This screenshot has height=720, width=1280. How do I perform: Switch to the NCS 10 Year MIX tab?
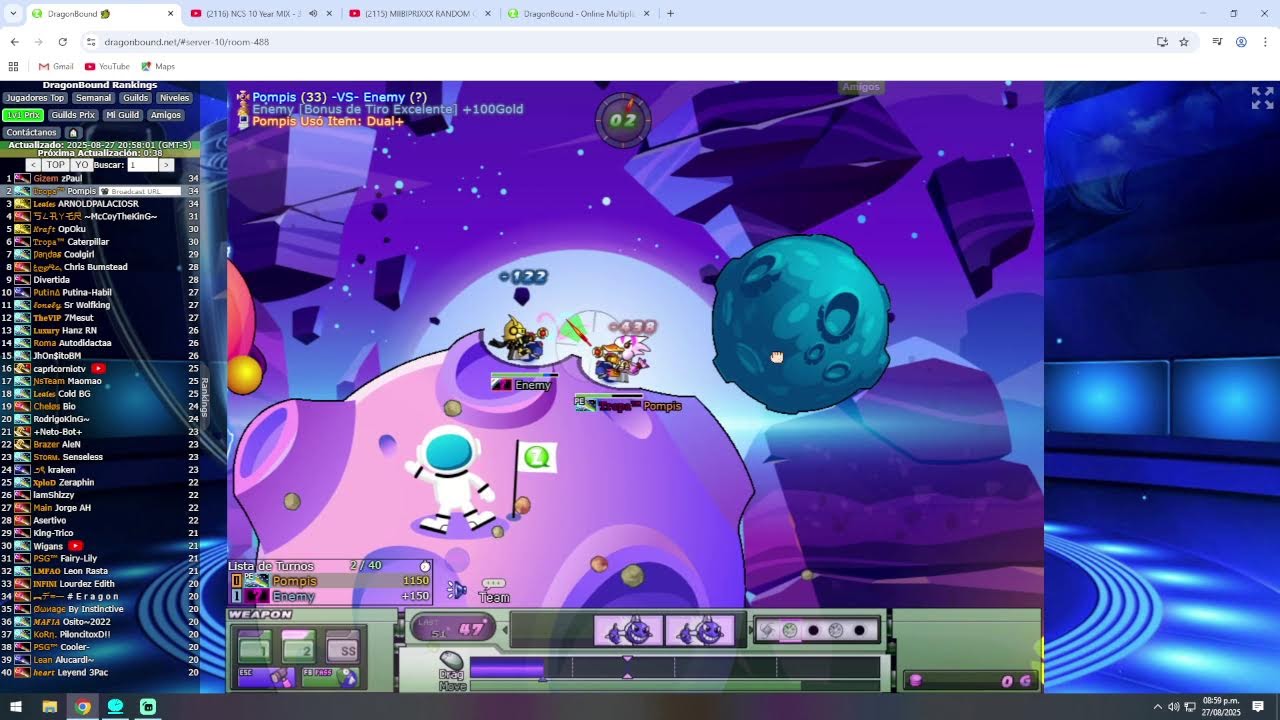tap(262, 14)
